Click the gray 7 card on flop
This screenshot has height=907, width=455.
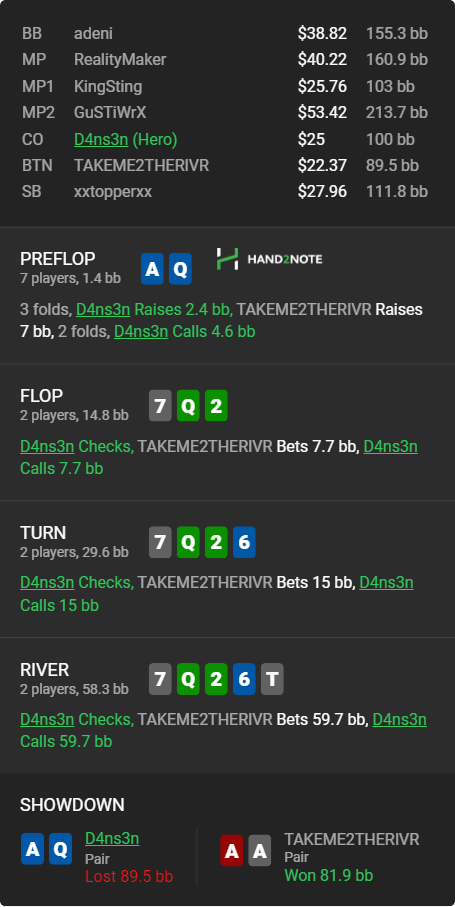point(160,405)
